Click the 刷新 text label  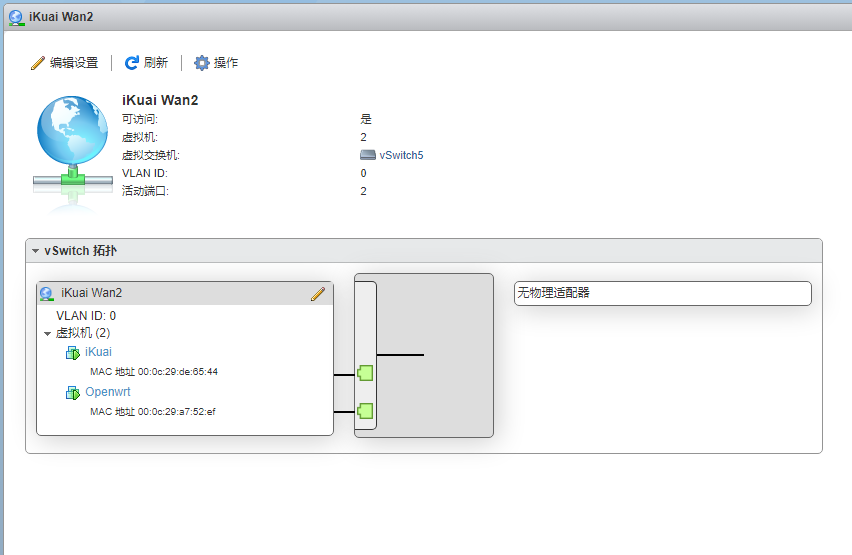coord(156,63)
